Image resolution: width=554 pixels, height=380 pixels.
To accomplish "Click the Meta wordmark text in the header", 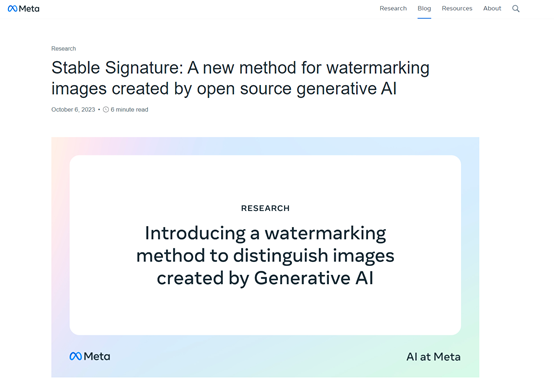I will (29, 9).
